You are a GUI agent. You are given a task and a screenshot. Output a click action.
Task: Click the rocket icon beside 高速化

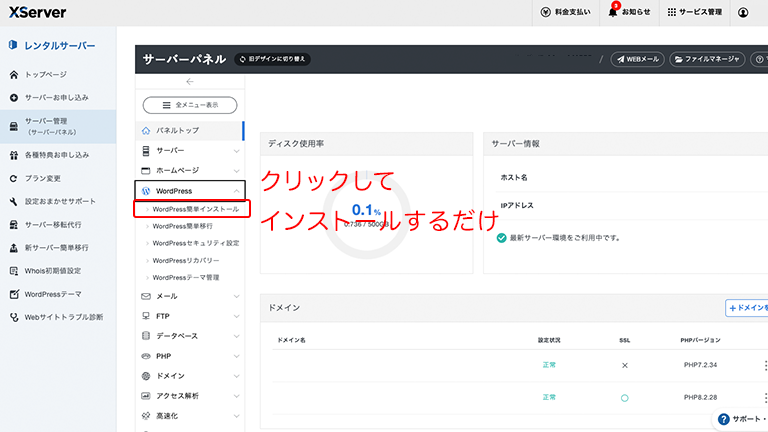[146, 416]
